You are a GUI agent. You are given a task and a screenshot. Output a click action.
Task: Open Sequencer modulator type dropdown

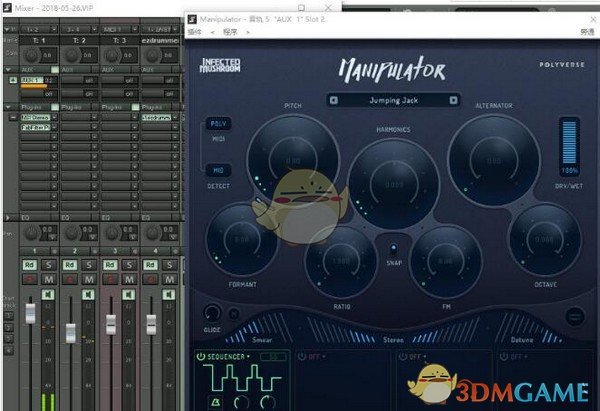tap(228, 357)
